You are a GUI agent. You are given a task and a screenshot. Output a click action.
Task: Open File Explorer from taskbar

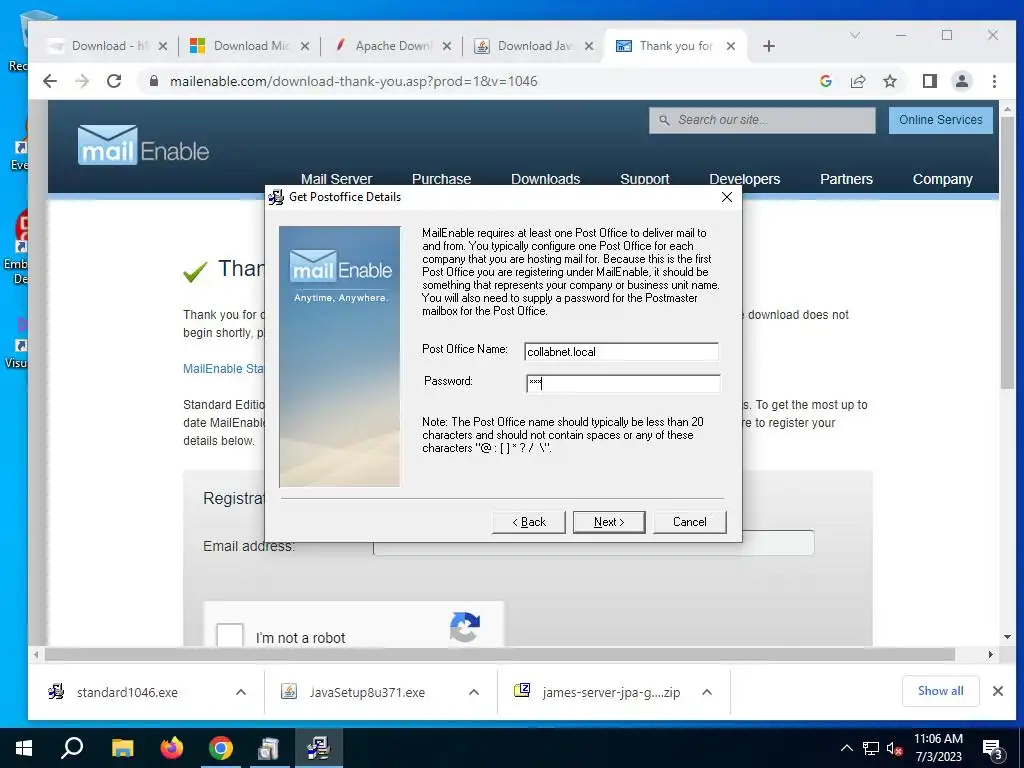coord(122,748)
